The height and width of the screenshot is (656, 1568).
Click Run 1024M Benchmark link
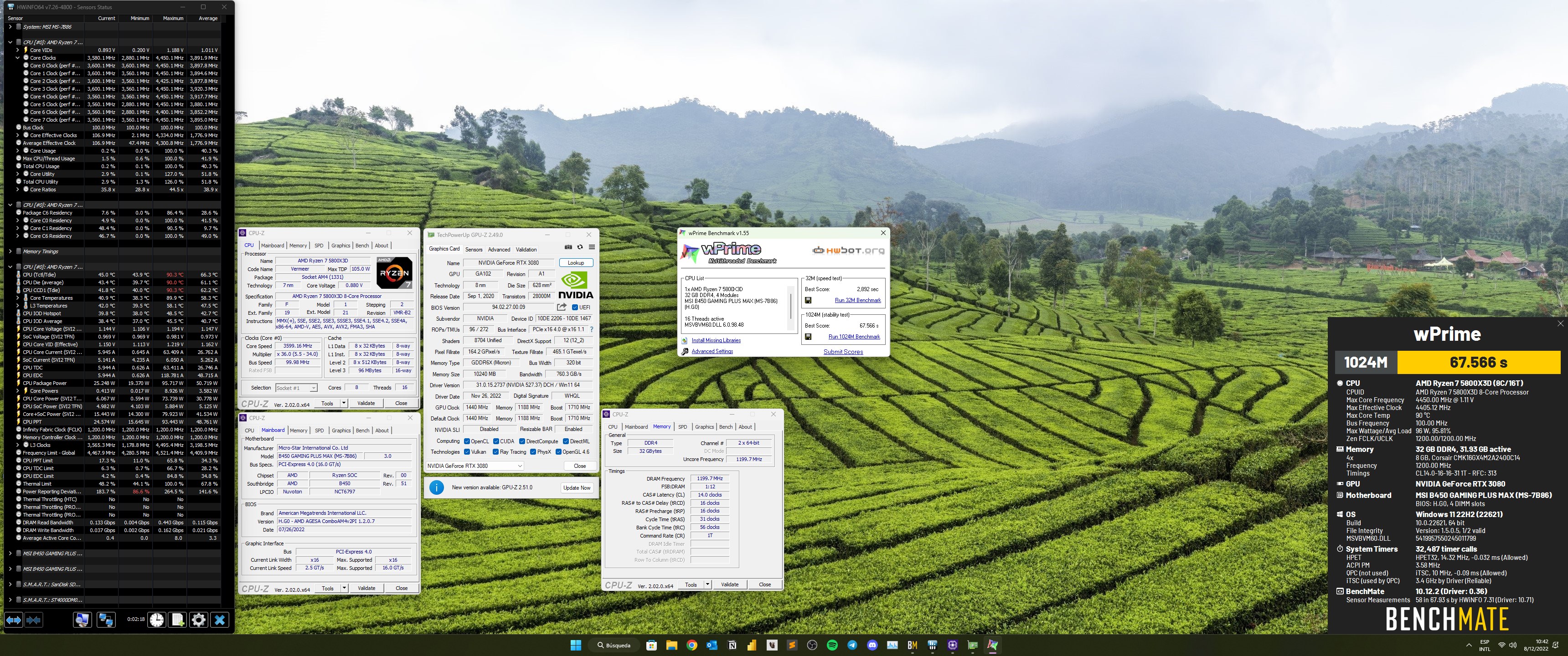pyautogui.click(x=854, y=337)
